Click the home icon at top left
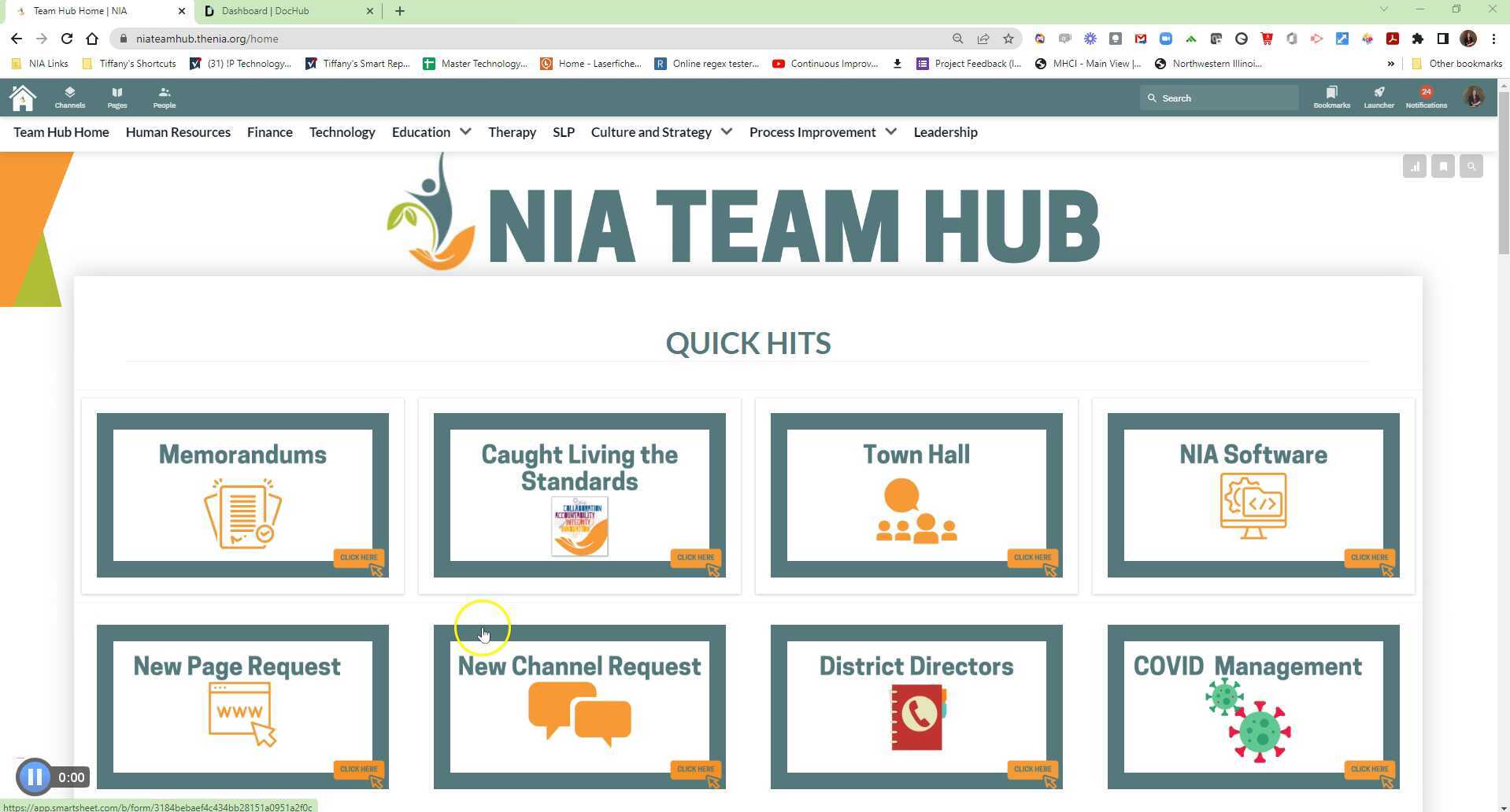The height and width of the screenshot is (812, 1510). pos(22,97)
